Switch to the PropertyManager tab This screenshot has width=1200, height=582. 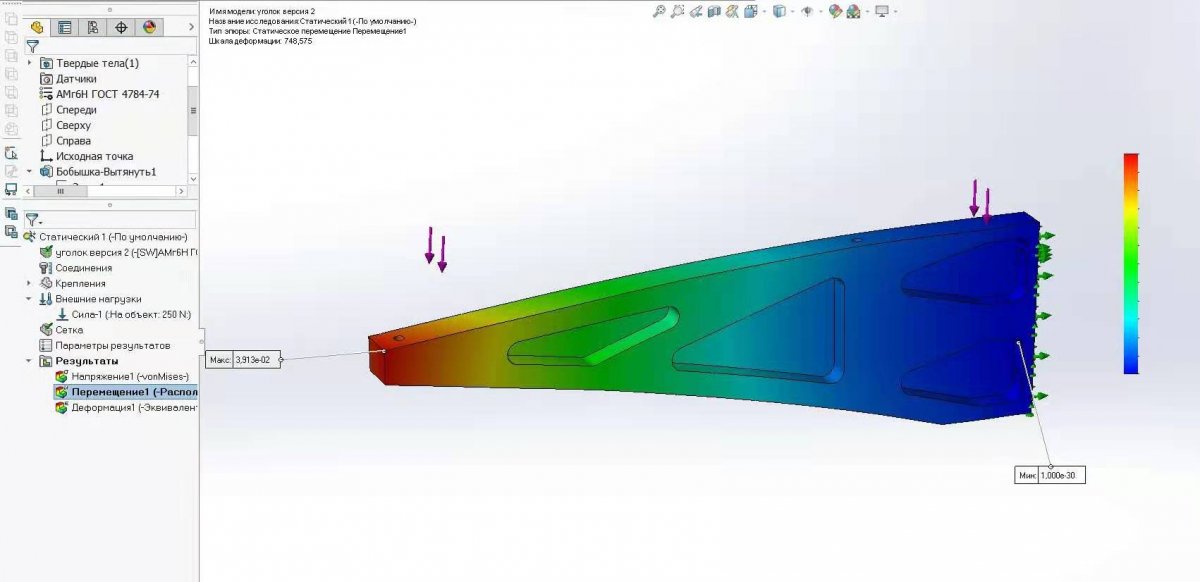[65, 27]
